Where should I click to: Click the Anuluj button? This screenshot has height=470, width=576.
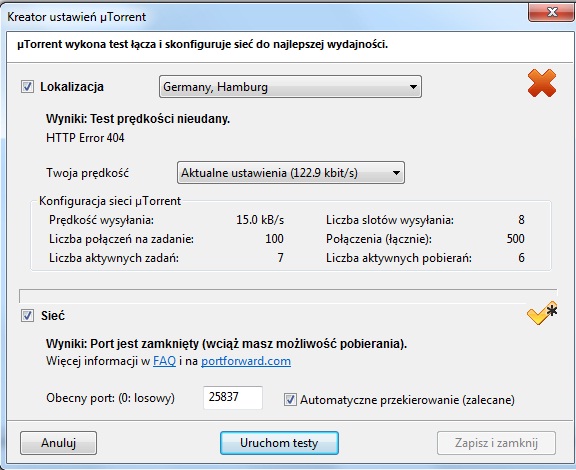click(58, 443)
